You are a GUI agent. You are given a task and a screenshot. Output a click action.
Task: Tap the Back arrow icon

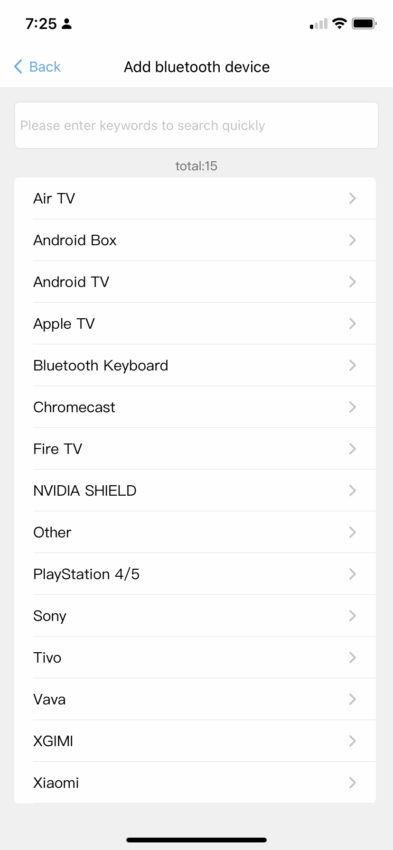click(18, 67)
